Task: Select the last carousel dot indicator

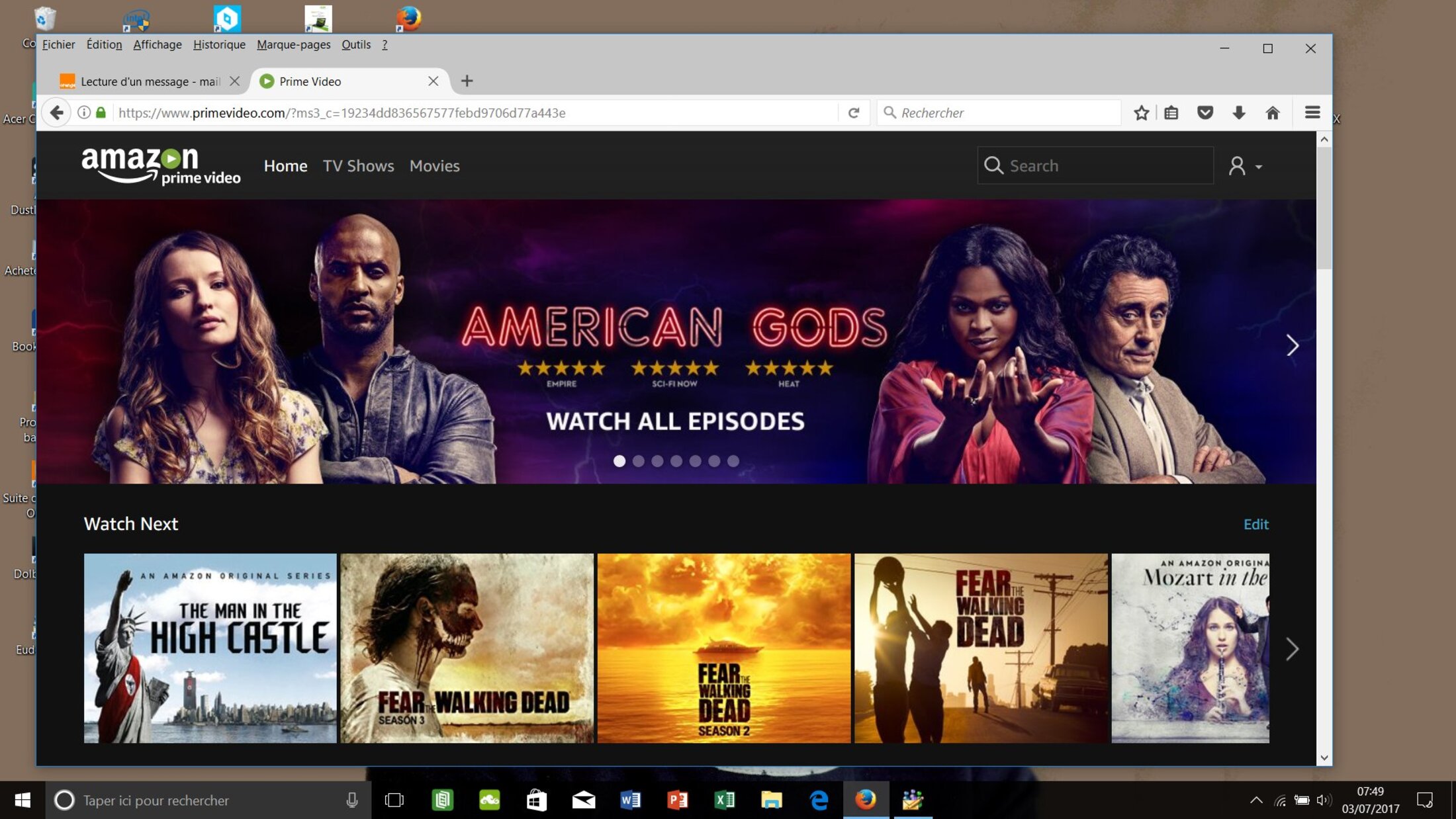Action: point(733,461)
